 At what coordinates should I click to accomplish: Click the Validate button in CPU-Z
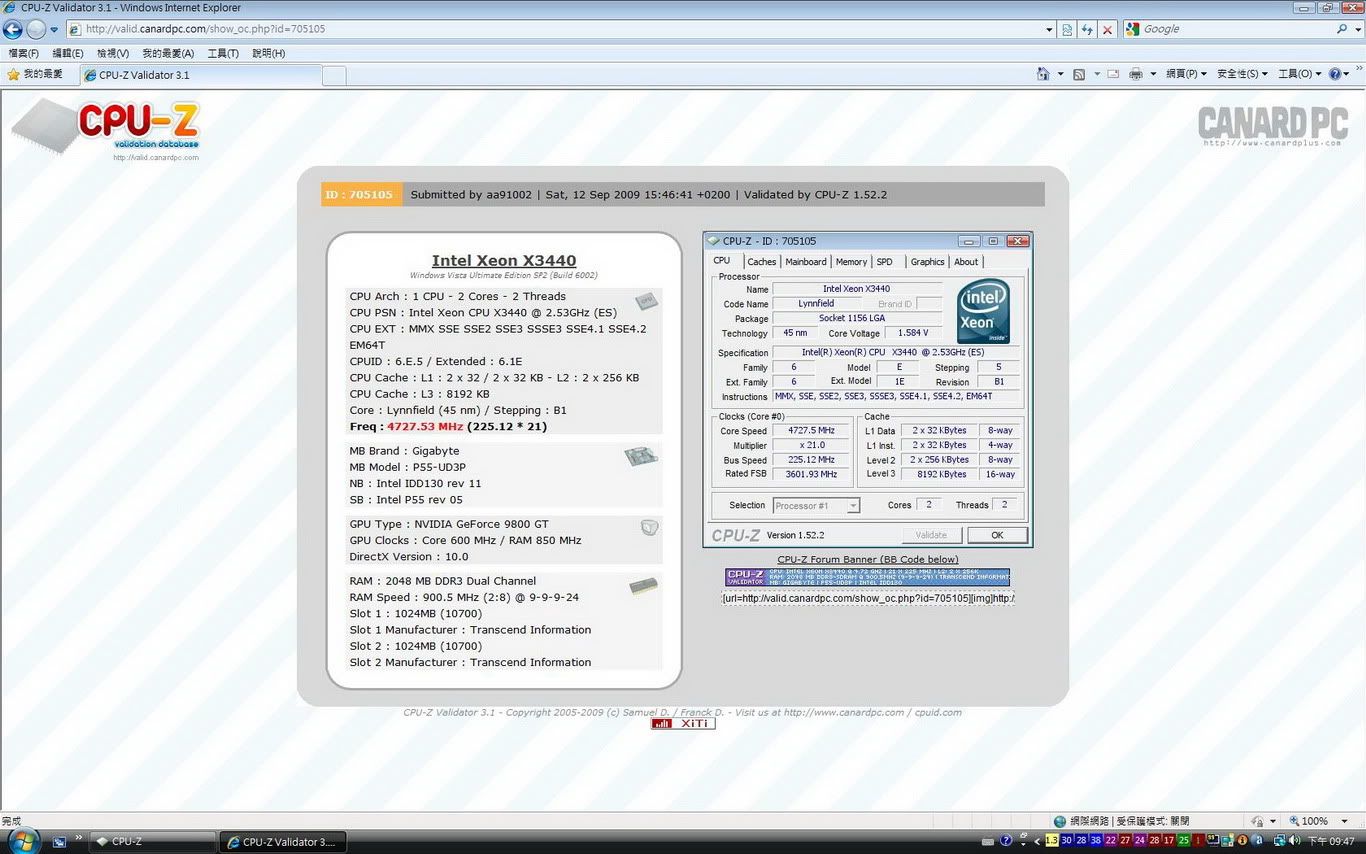(x=932, y=535)
